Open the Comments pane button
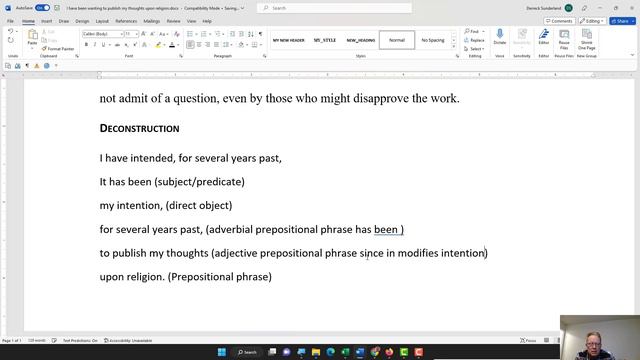 pos(559,21)
